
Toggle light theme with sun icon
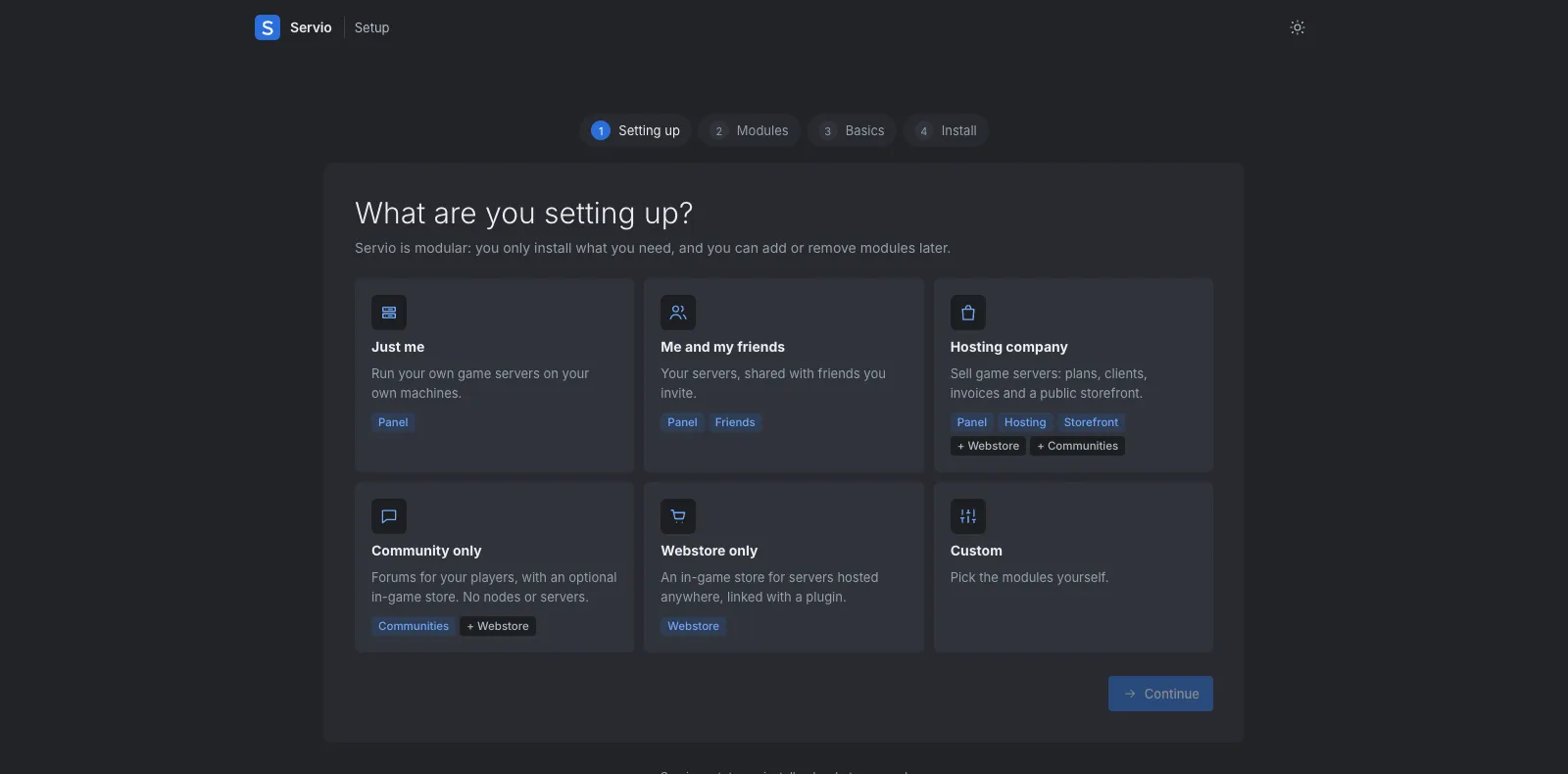tap(1298, 27)
